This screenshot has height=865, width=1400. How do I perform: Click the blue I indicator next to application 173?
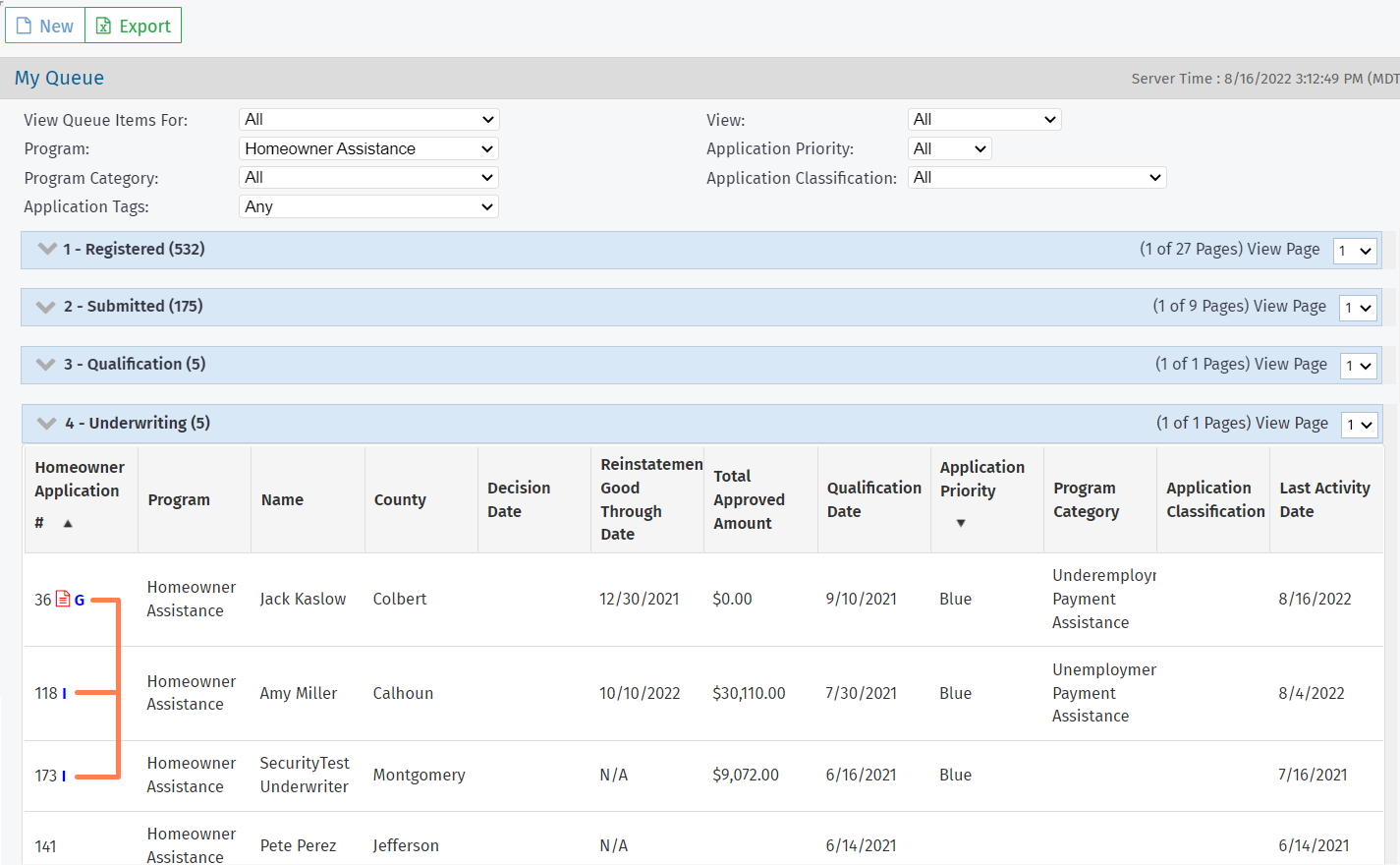[x=64, y=776]
